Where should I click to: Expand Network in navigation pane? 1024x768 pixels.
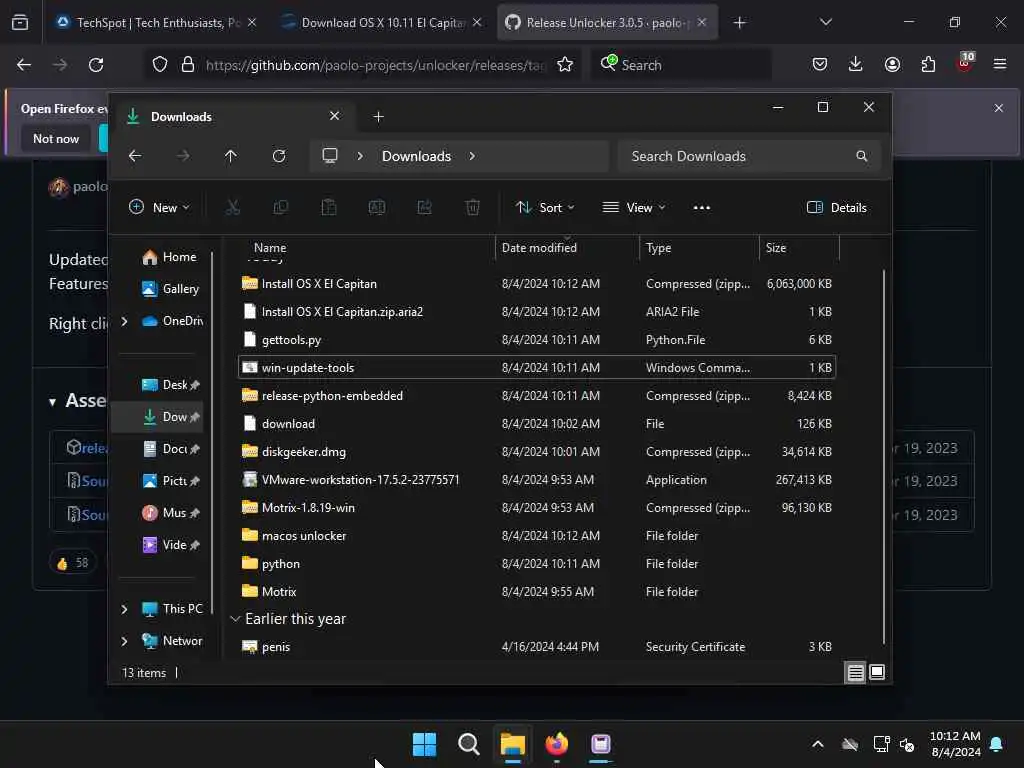[x=125, y=641]
